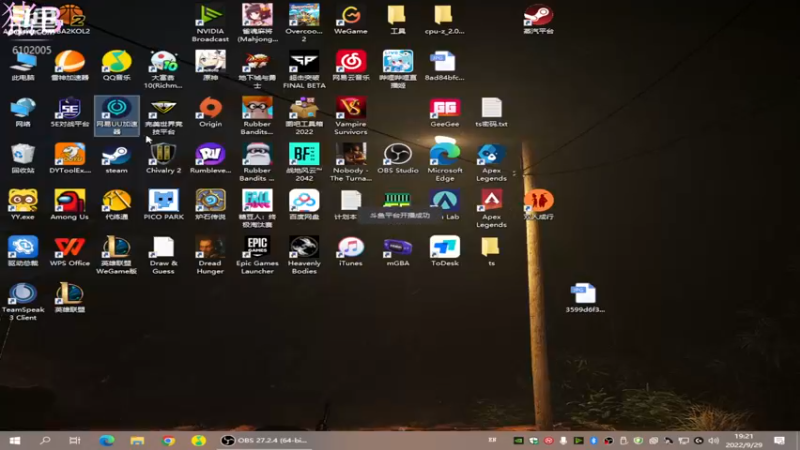The height and width of the screenshot is (450, 800).
Task: Open the ts folder on the desktop
Action: (491, 252)
